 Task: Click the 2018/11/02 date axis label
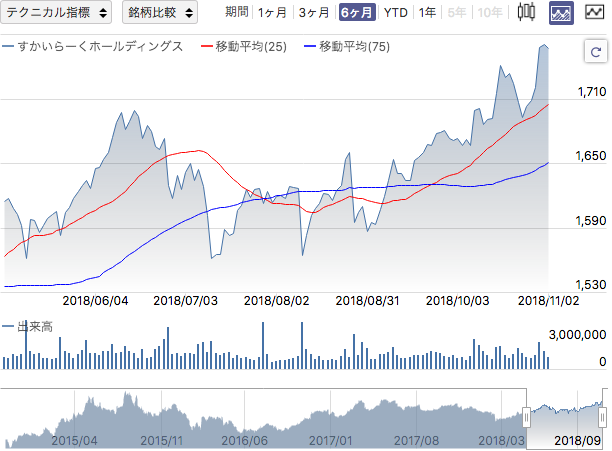point(548,301)
